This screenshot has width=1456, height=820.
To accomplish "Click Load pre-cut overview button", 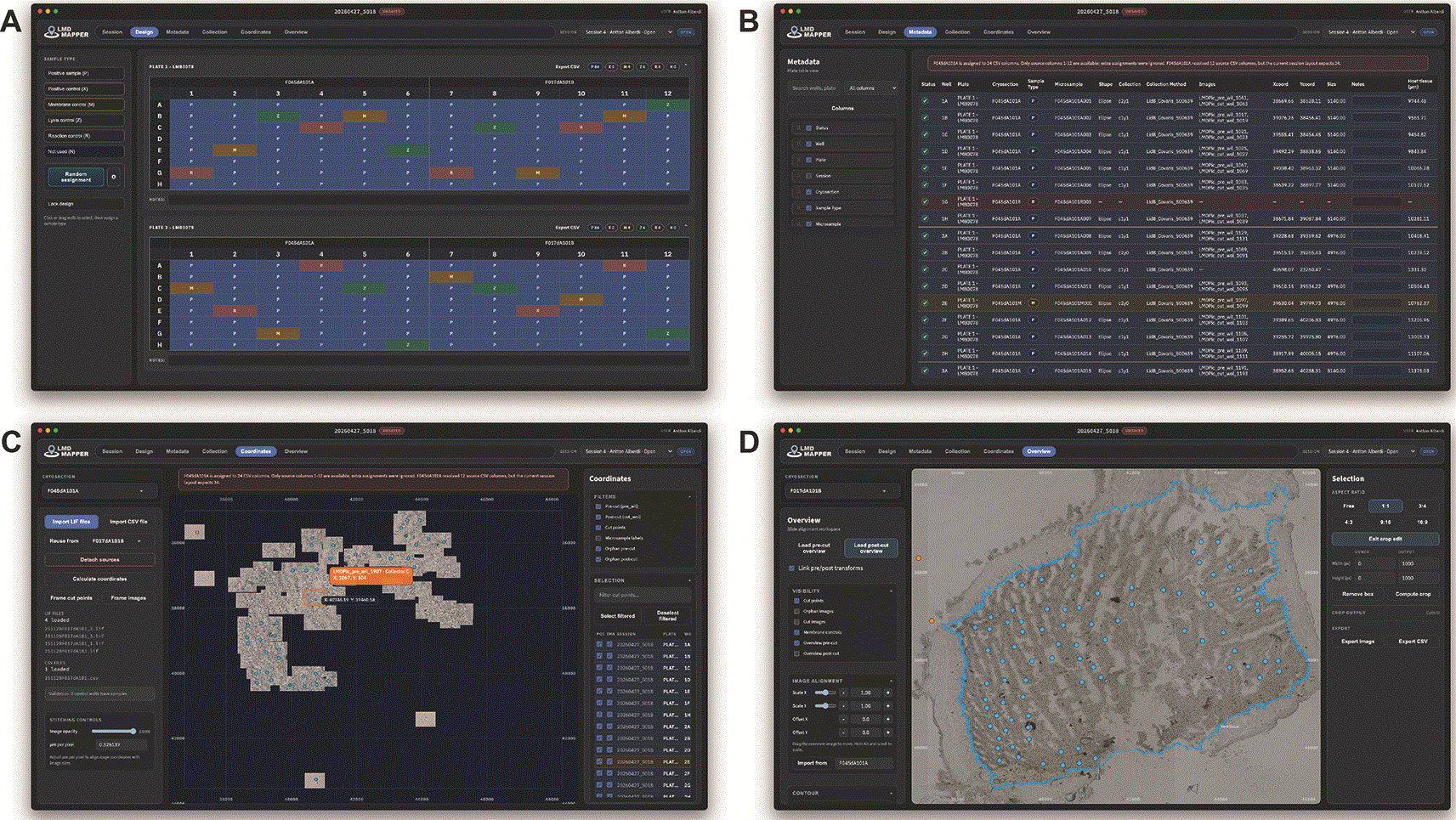I will 814,548.
